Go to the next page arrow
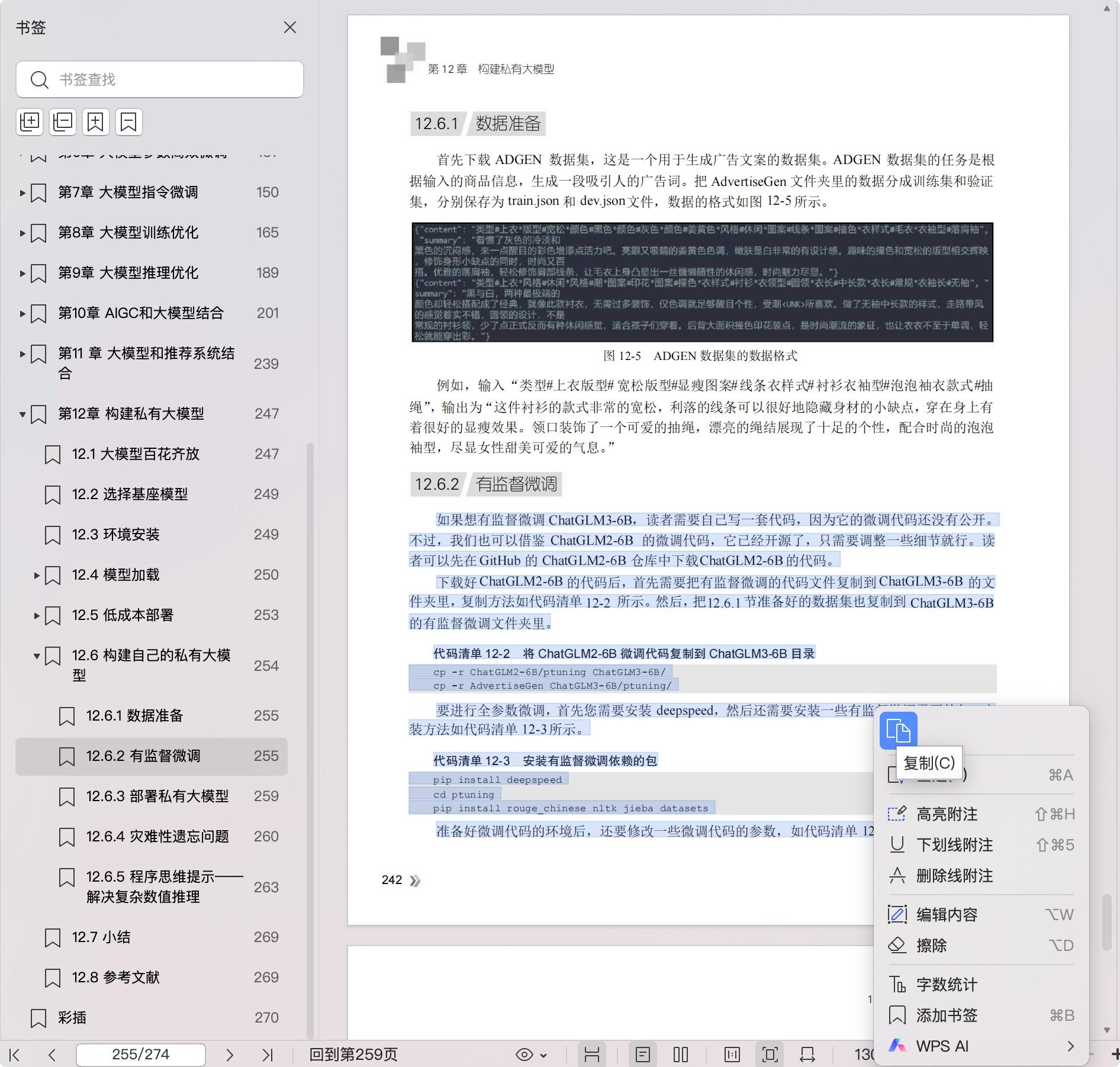Image resolution: width=1120 pixels, height=1067 pixels. tap(230, 1055)
